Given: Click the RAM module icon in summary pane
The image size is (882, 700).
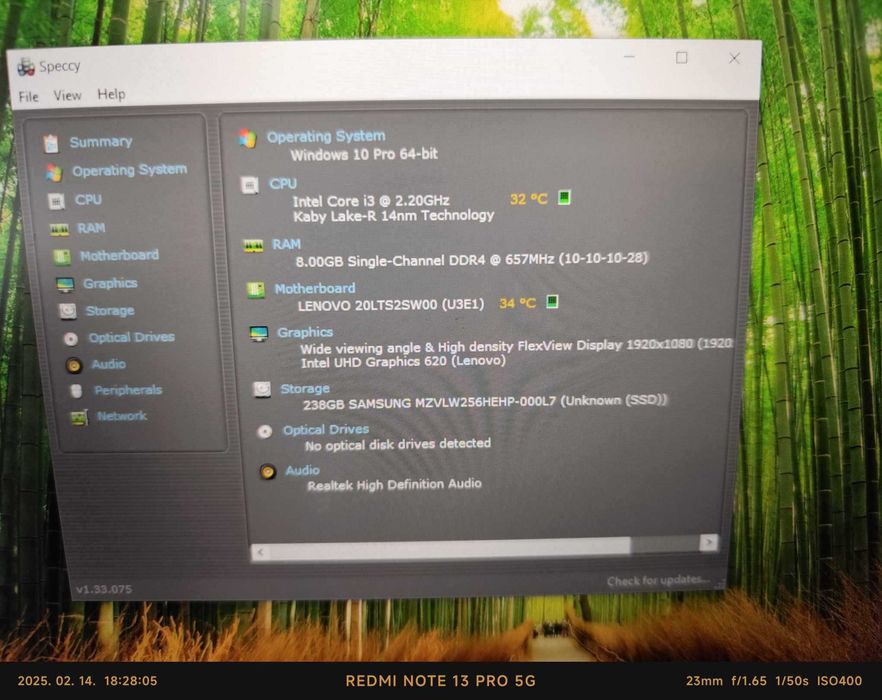Looking at the screenshot, I should pyautogui.click(x=253, y=246).
